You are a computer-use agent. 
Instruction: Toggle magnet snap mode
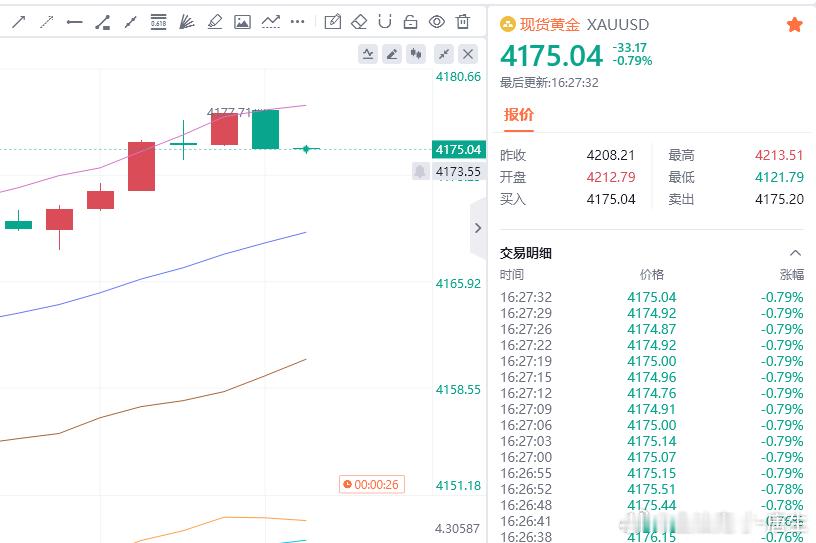coord(385,22)
